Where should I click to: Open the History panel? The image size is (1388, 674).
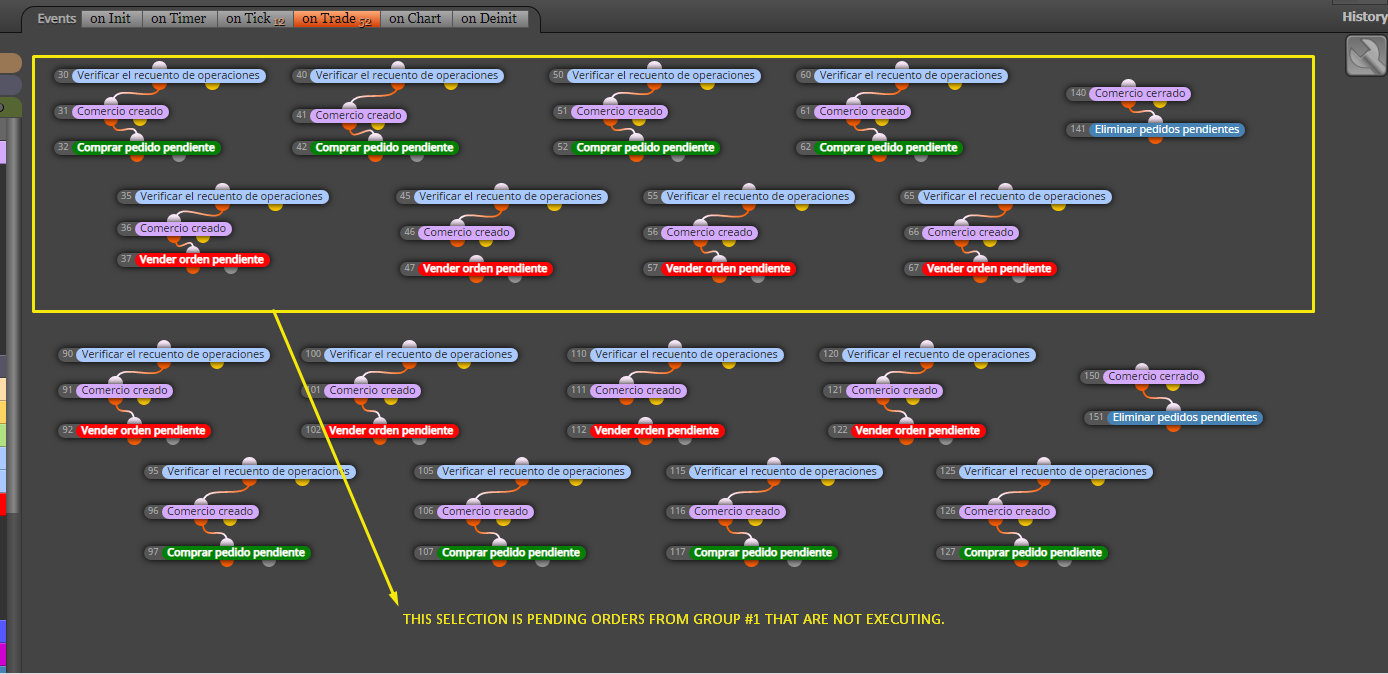pos(1364,16)
